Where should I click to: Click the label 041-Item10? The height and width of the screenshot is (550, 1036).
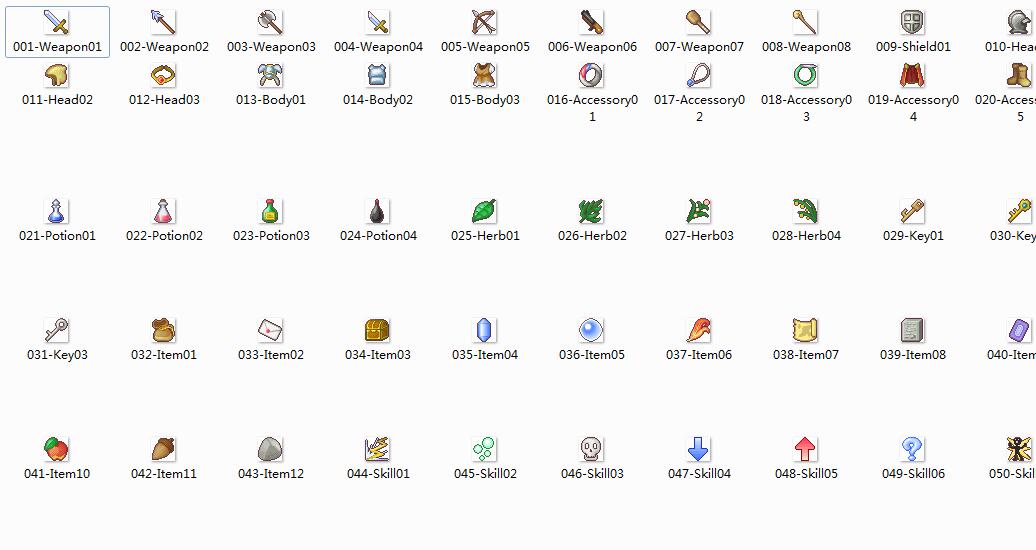tap(57, 474)
